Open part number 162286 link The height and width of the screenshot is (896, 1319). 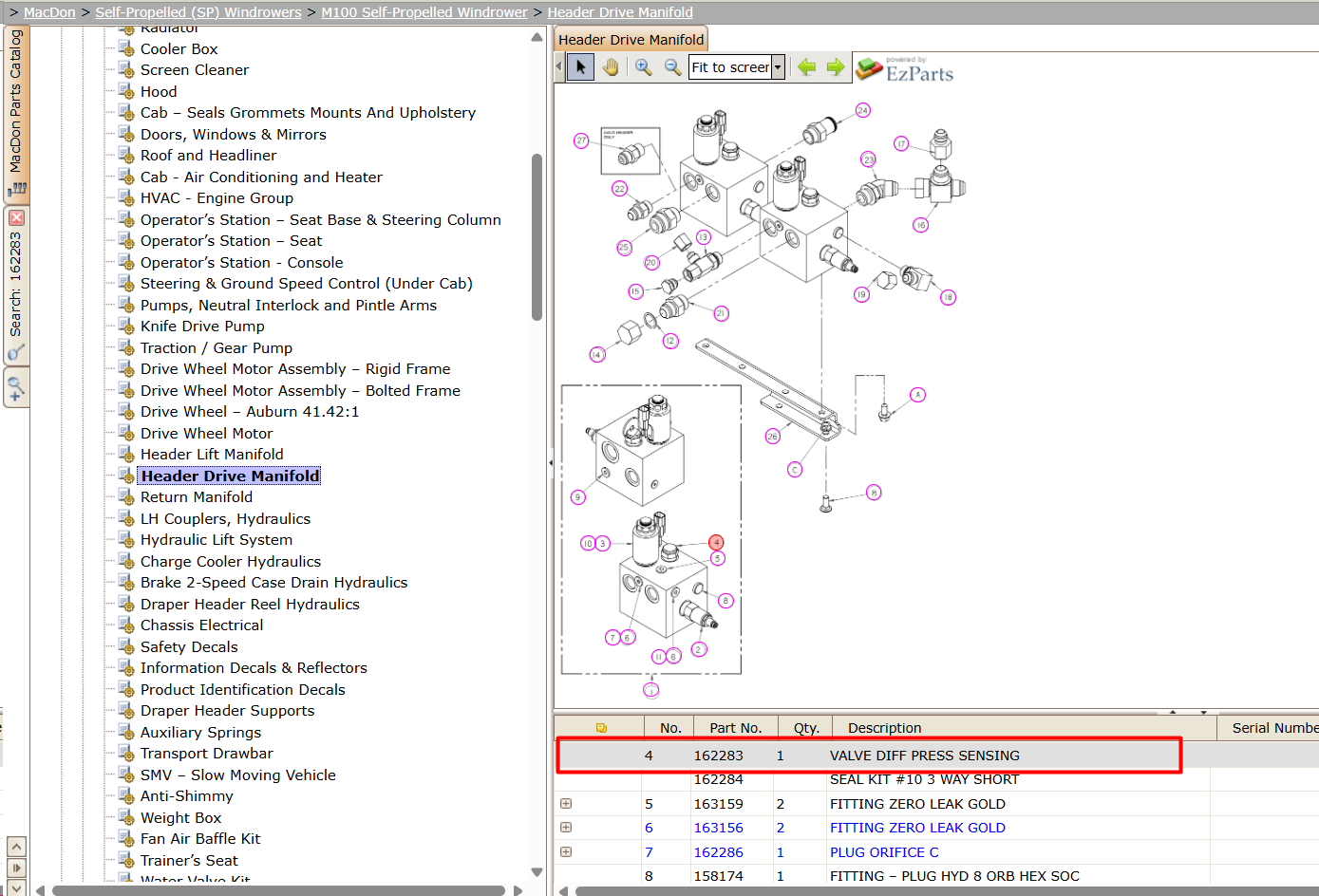718,852
